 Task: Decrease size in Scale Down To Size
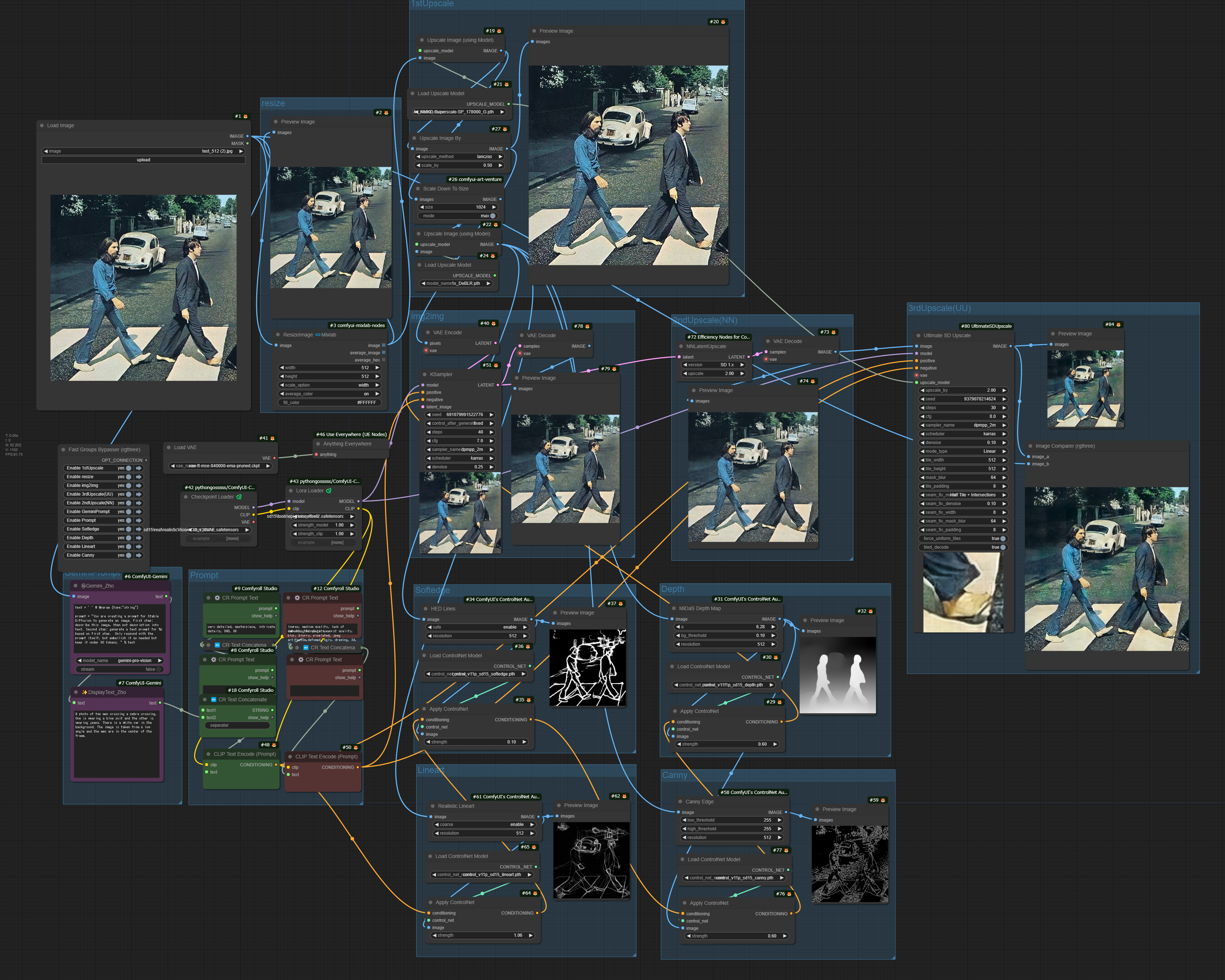pos(422,207)
